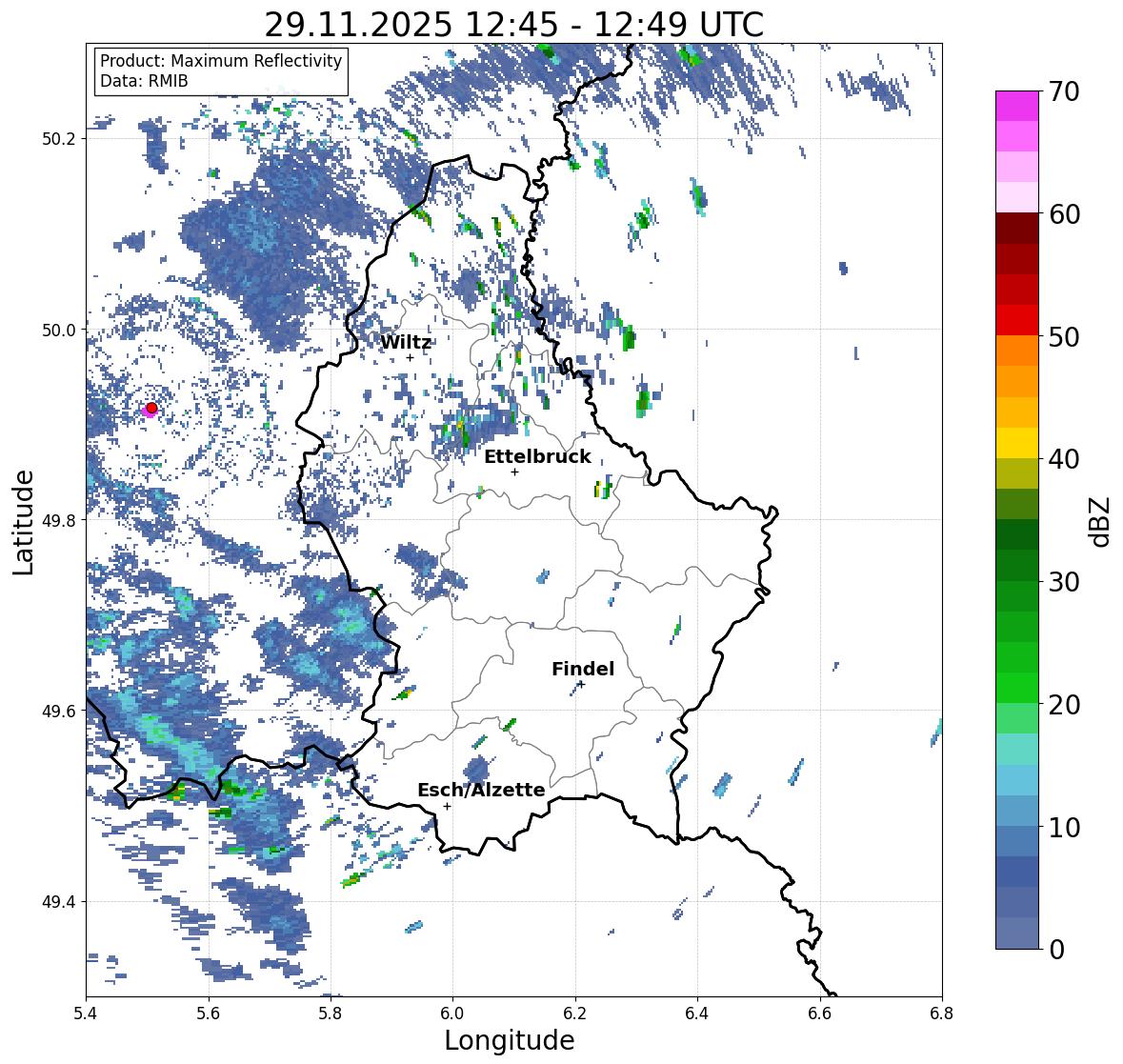Click the red dot radar marker

151,408
